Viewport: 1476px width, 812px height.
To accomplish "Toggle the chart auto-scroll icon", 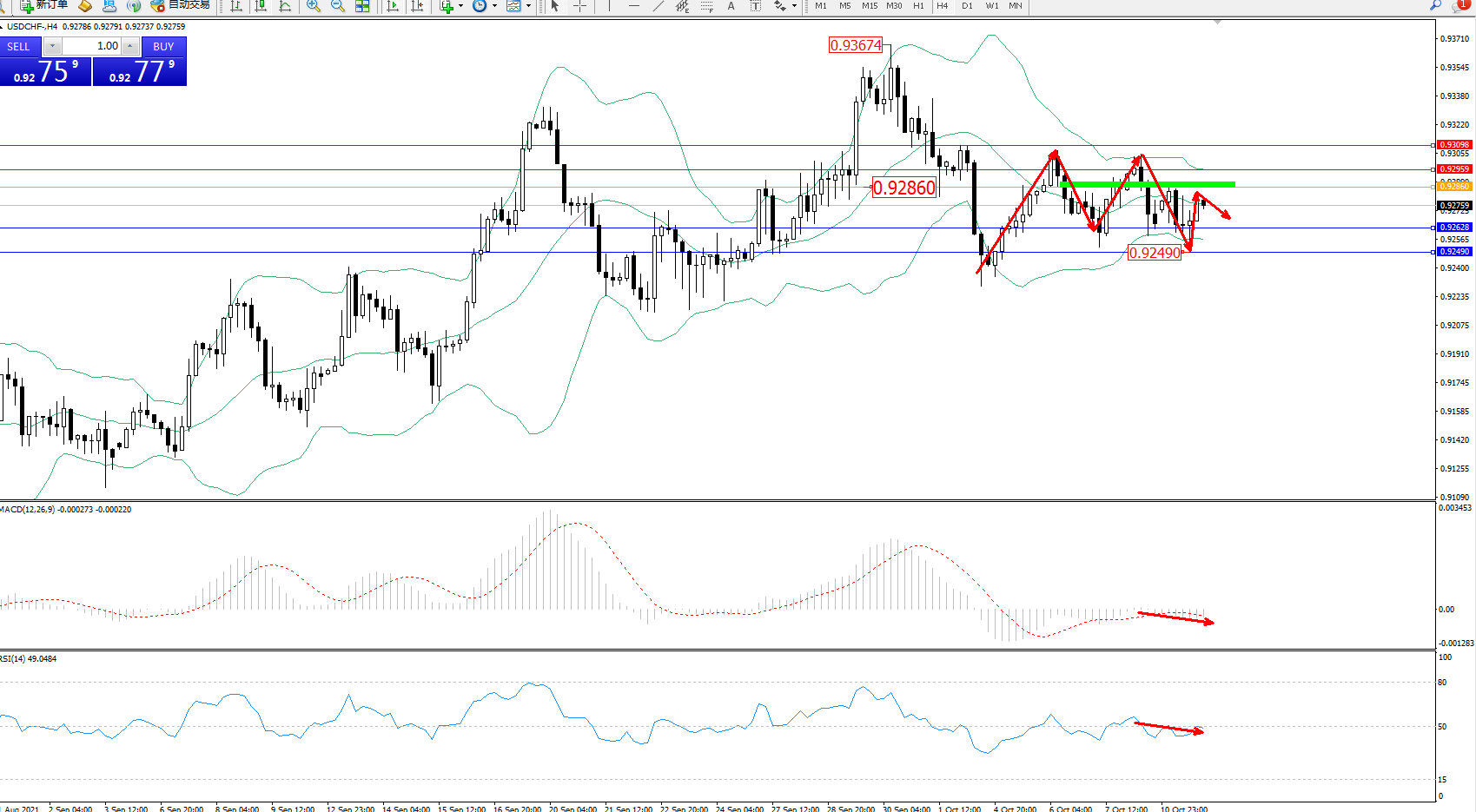I will tap(393, 6).
